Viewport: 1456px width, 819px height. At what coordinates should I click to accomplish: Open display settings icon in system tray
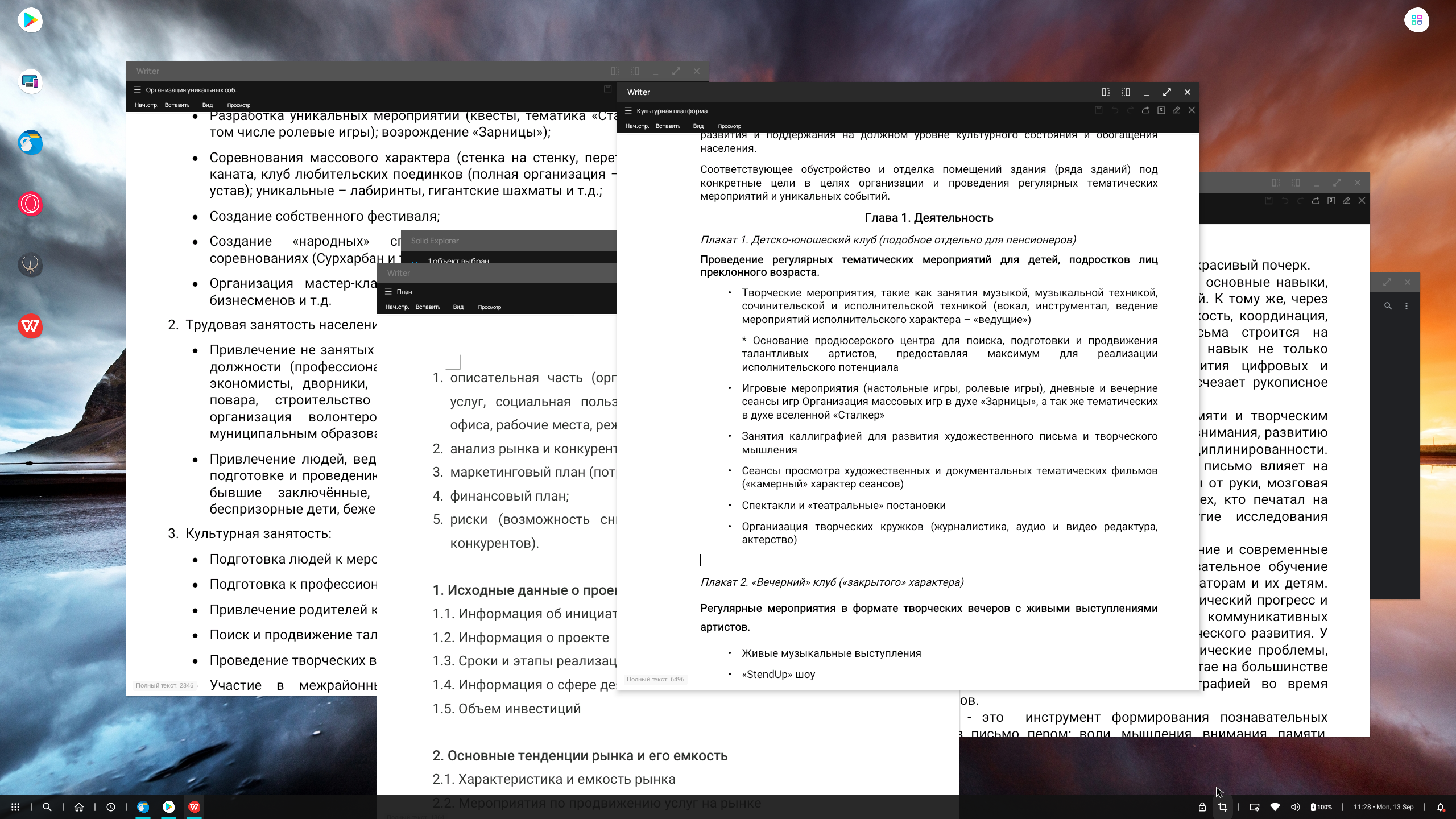pos(1254,807)
